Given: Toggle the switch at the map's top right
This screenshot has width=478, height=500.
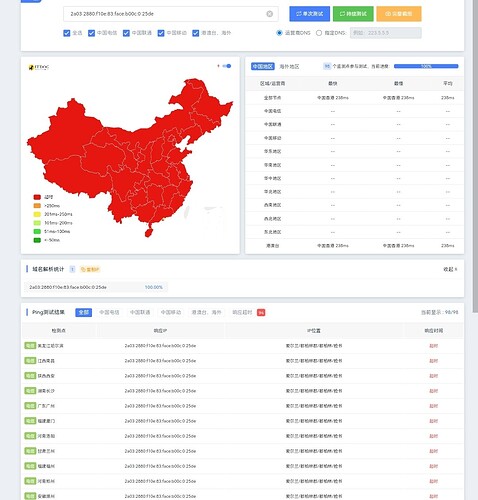Looking at the screenshot, I should pos(227,66).
